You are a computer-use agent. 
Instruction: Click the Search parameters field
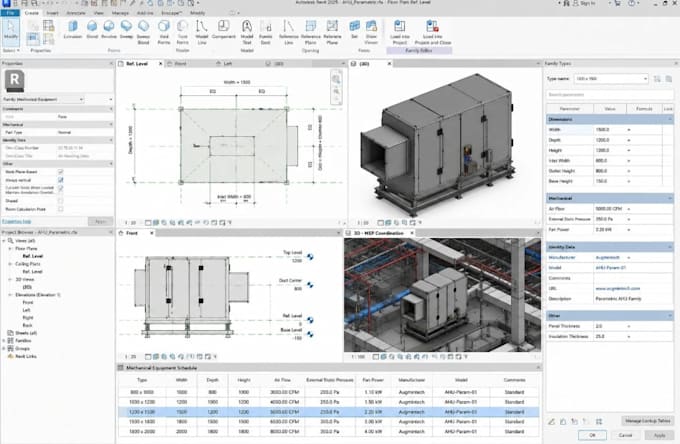pos(609,95)
